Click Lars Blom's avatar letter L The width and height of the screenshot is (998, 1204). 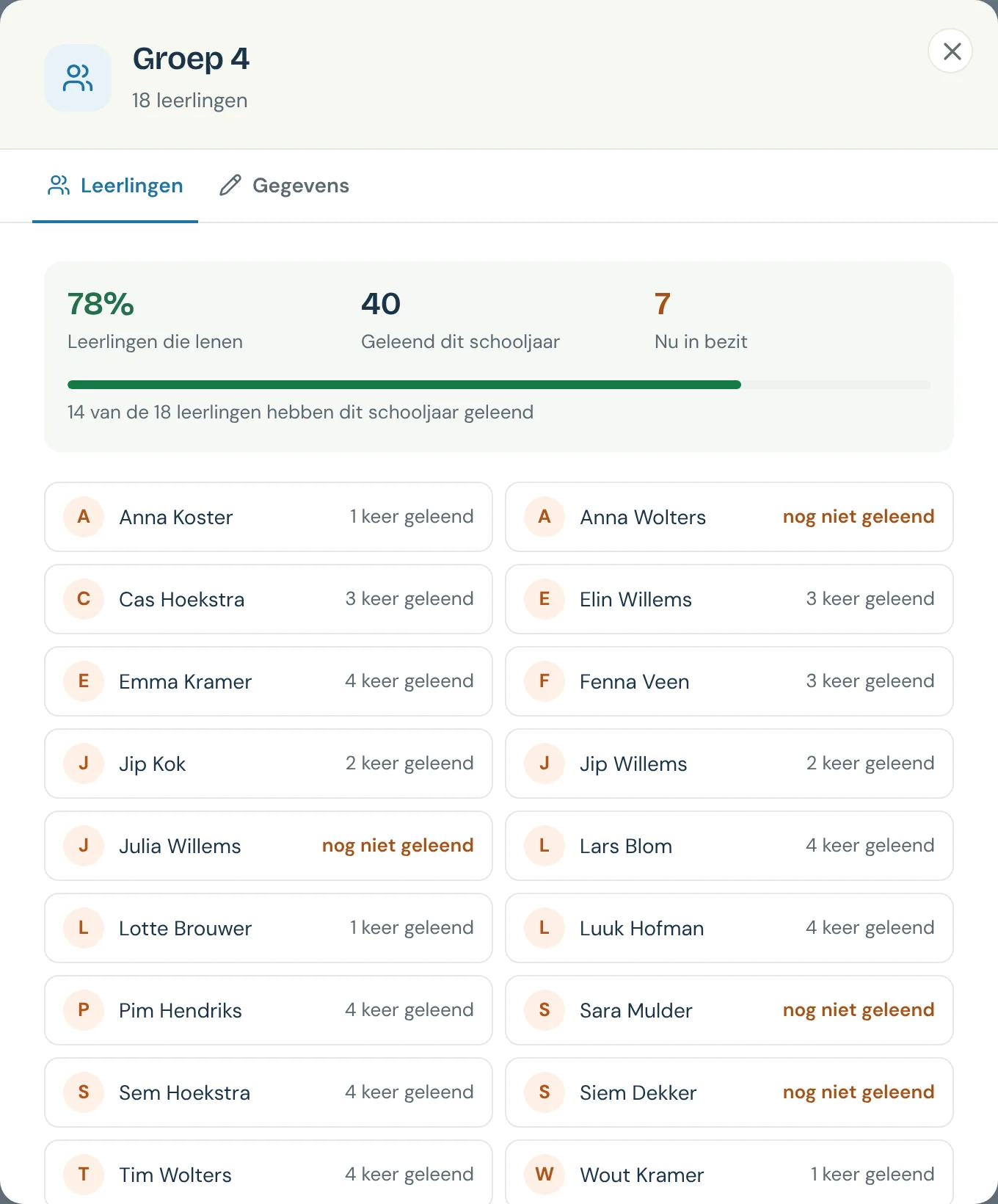[544, 846]
